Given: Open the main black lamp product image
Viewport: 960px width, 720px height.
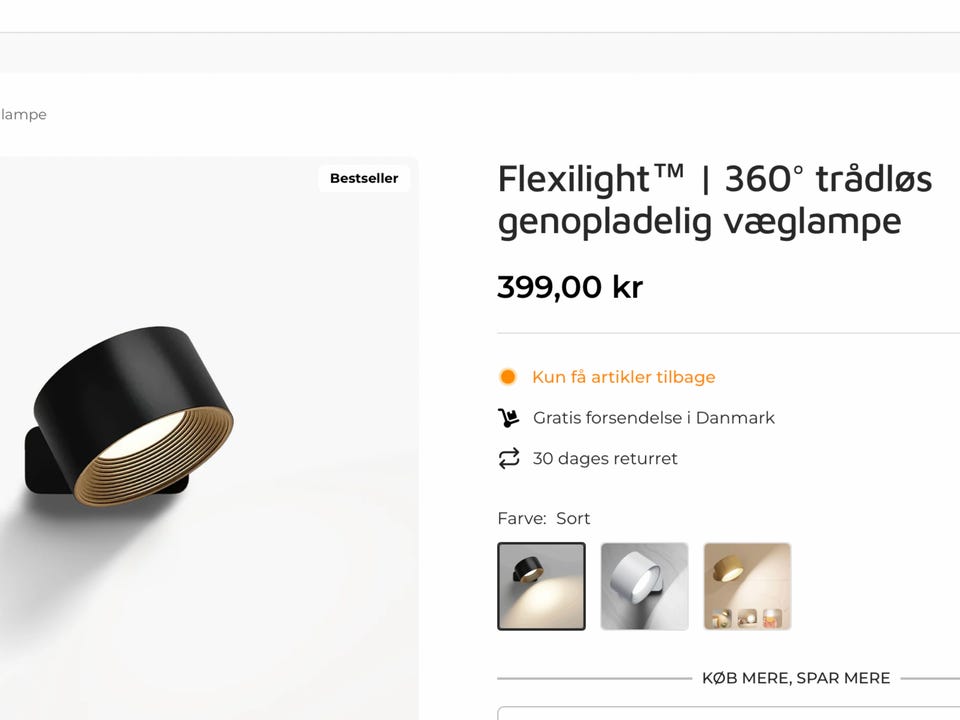Looking at the screenshot, I should pyautogui.click(x=208, y=438).
